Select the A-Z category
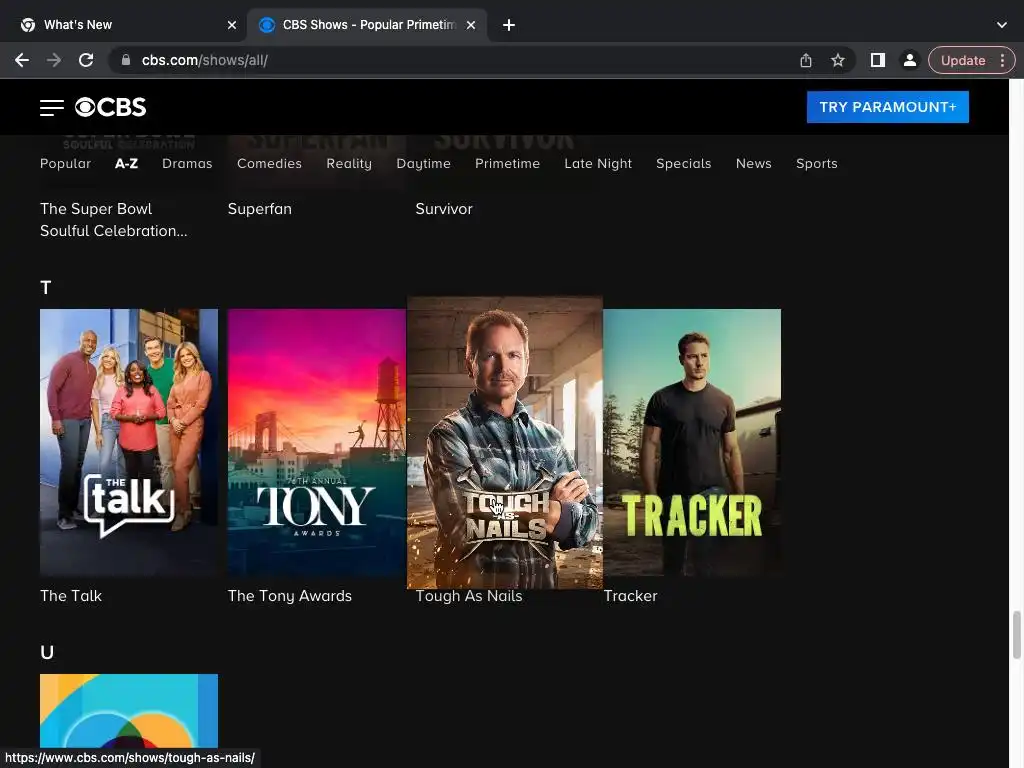 (x=126, y=164)
